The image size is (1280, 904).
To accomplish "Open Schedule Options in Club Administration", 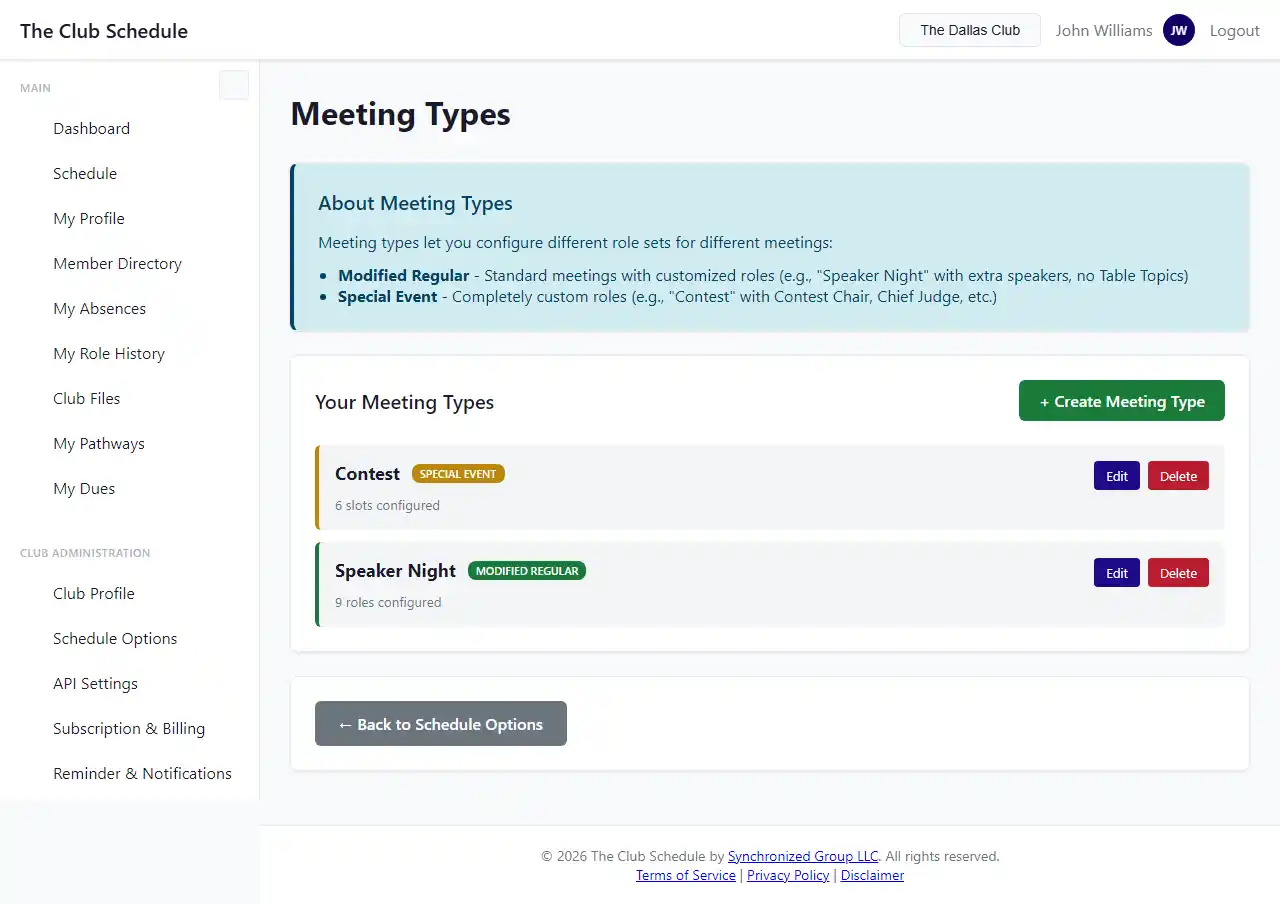I will 115,639.
